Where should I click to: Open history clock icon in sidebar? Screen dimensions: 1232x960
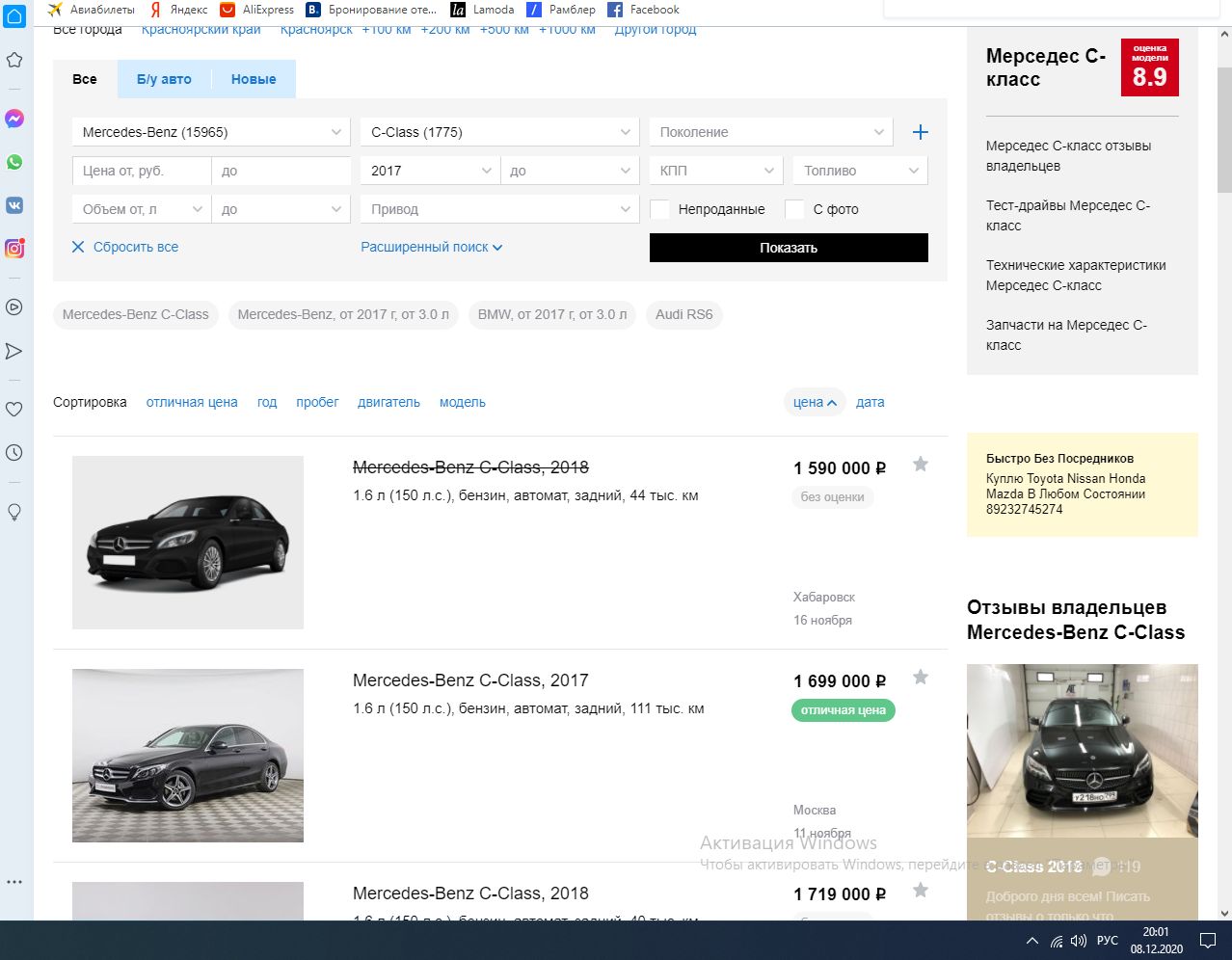pyautogui.click(x=14, y=452)
